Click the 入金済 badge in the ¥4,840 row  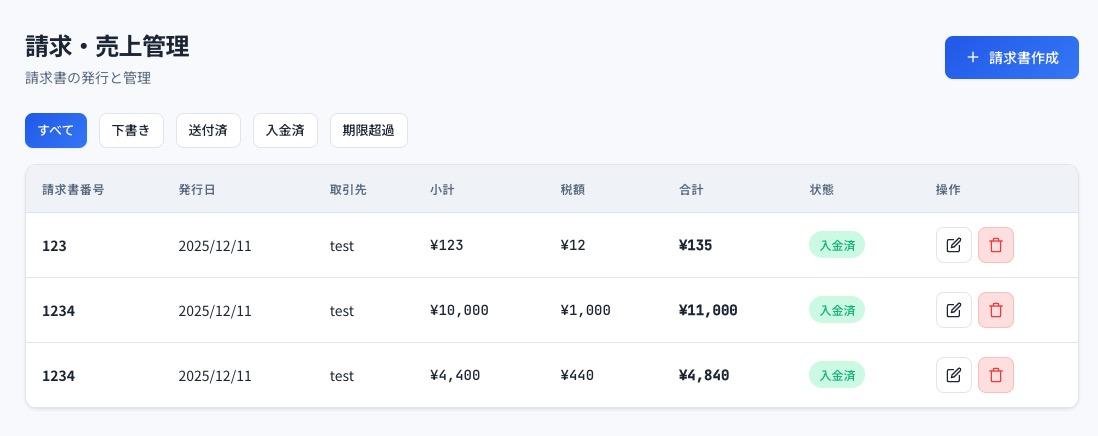click(x=836, y=375)
